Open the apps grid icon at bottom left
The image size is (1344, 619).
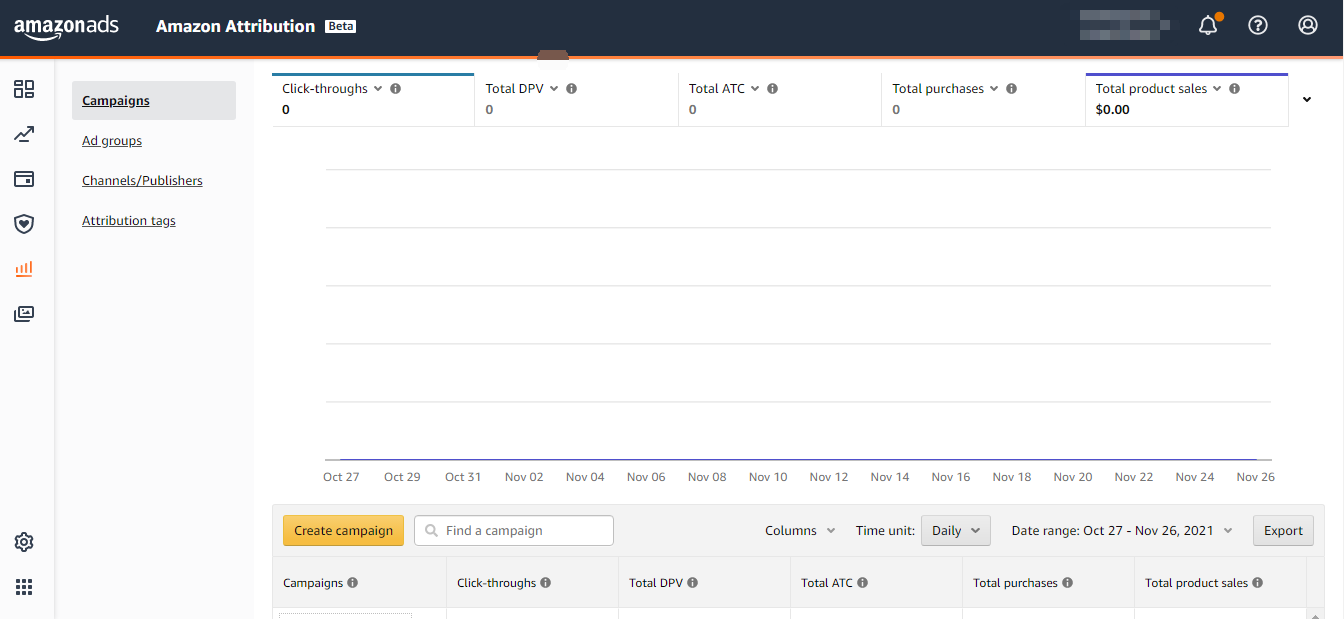click(24, 587)
